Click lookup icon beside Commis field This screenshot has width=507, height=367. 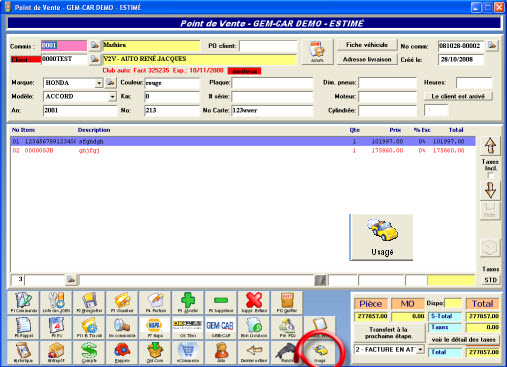[x=95, y=45]
